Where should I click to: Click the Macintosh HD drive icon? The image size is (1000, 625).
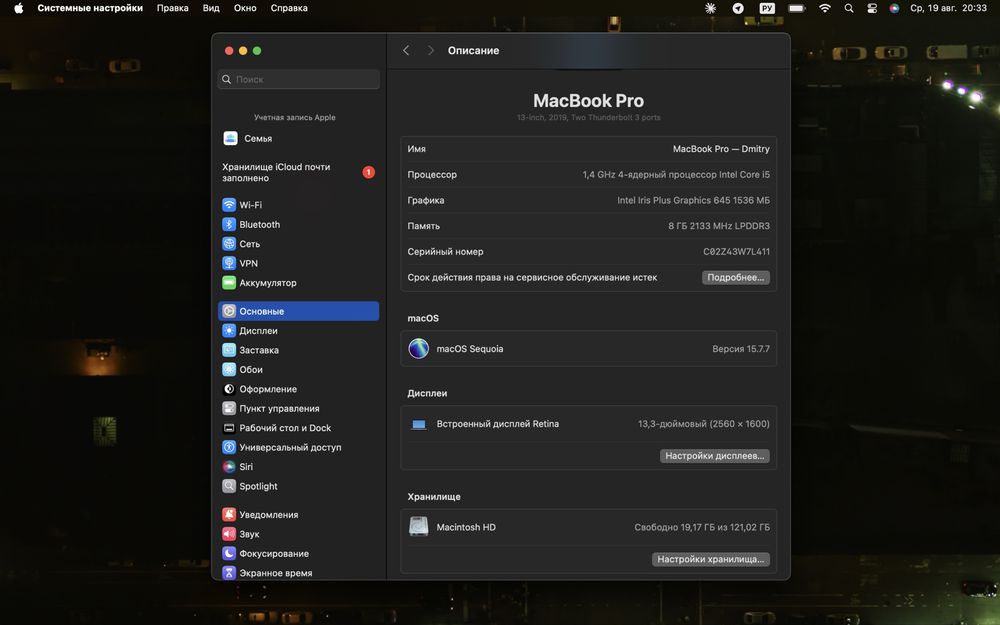tap(418, 527)
